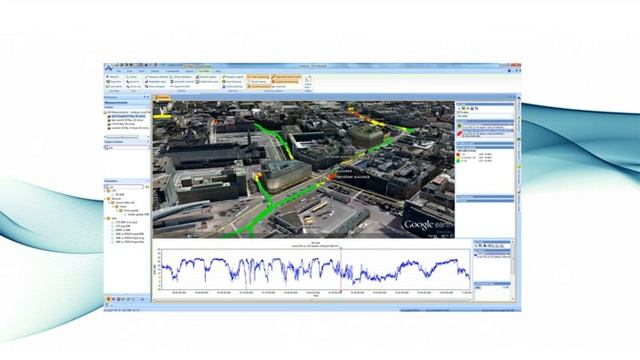The image size is (640, 360).
Task: Click the green legend color swatch
Action: (x=458, y=161)
